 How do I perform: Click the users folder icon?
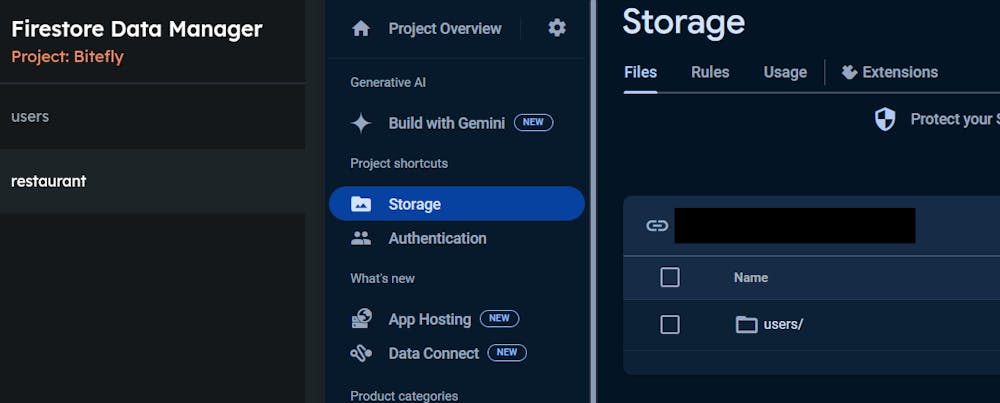coord(746,324)
